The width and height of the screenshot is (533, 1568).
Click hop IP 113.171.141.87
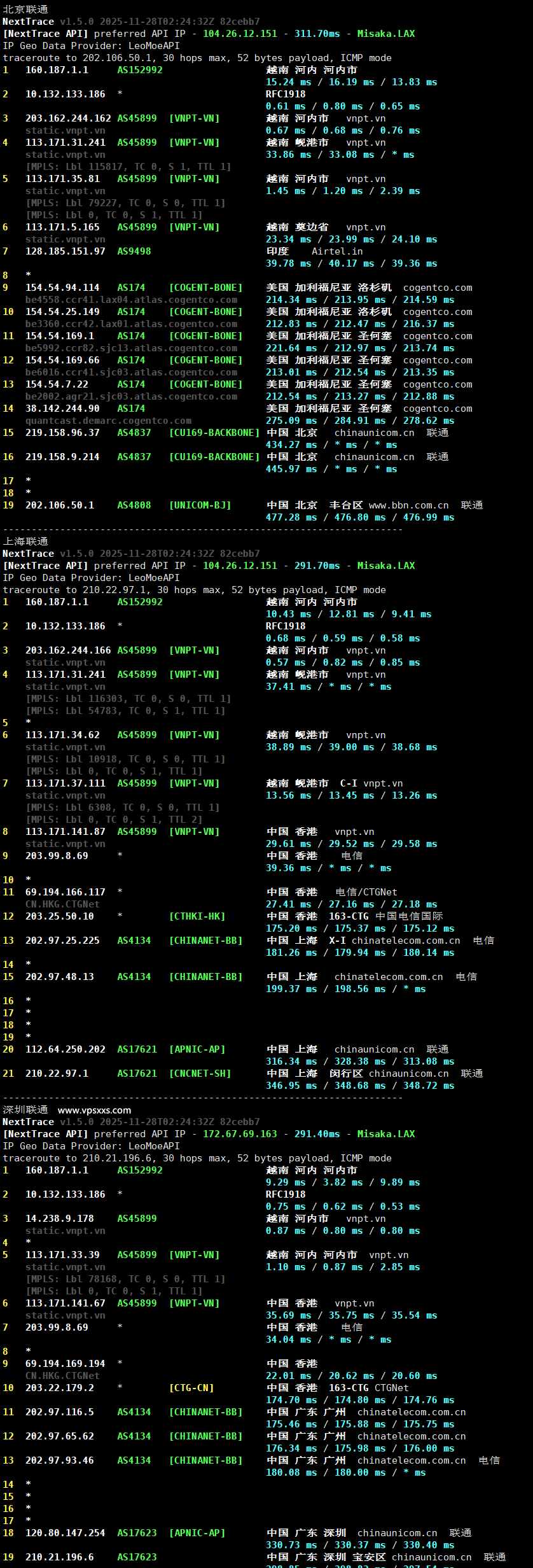point(66,832)
